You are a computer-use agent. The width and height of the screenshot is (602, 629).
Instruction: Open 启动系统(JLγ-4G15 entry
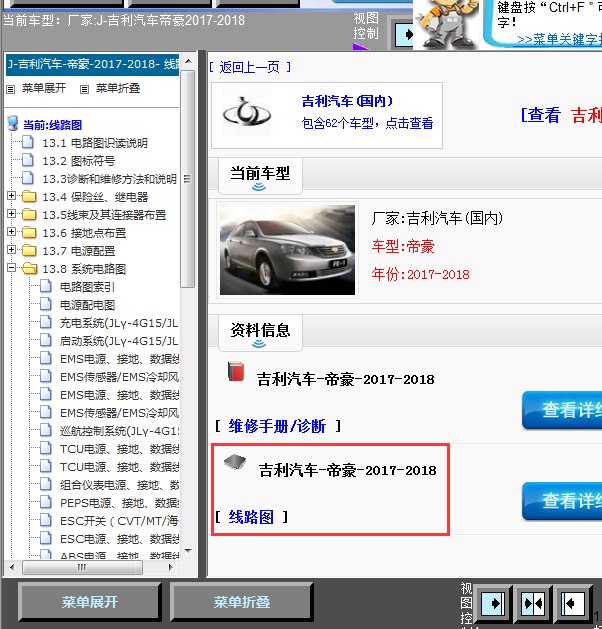[119, 341]
